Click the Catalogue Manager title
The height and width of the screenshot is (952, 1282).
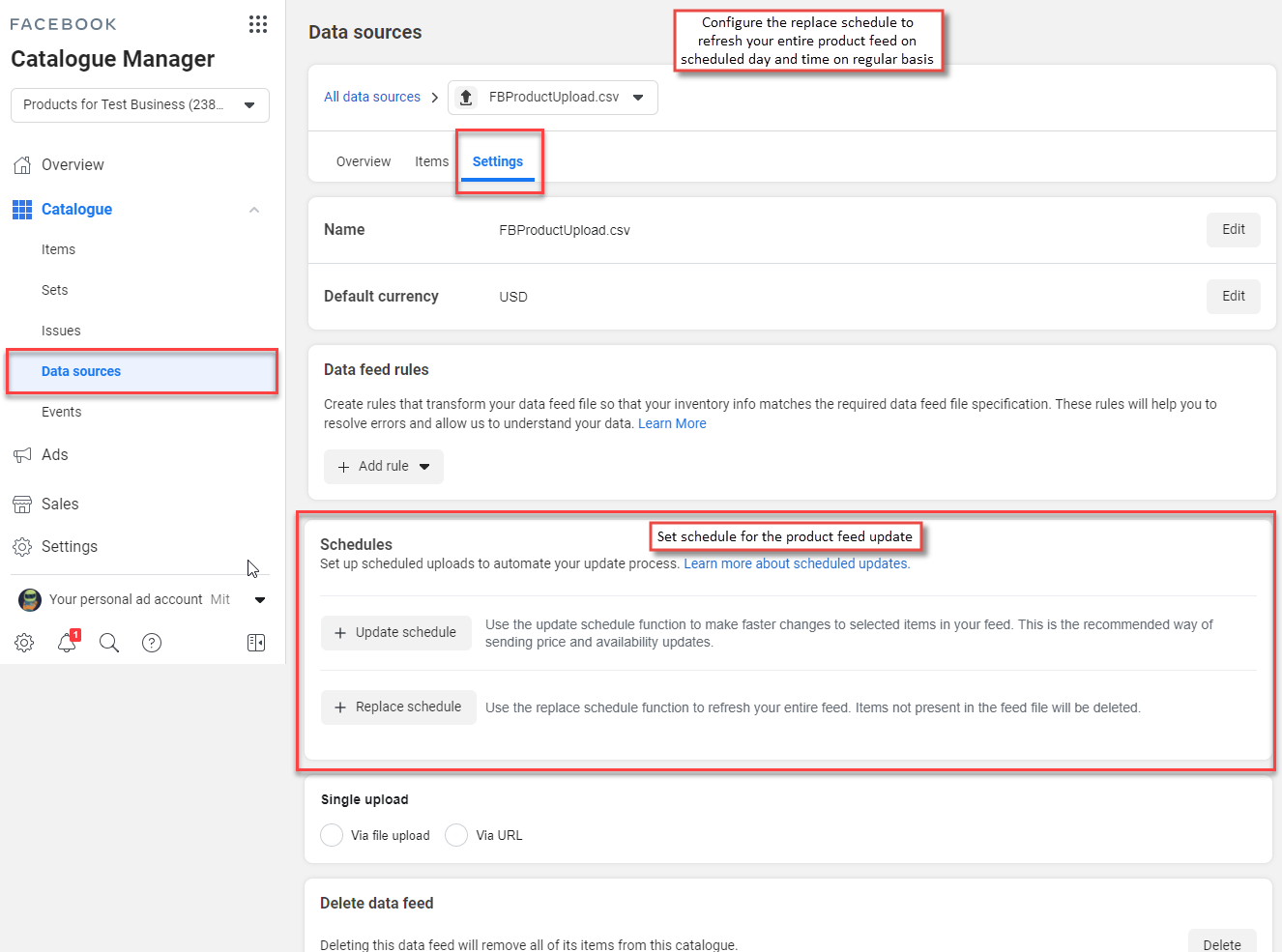113,60
